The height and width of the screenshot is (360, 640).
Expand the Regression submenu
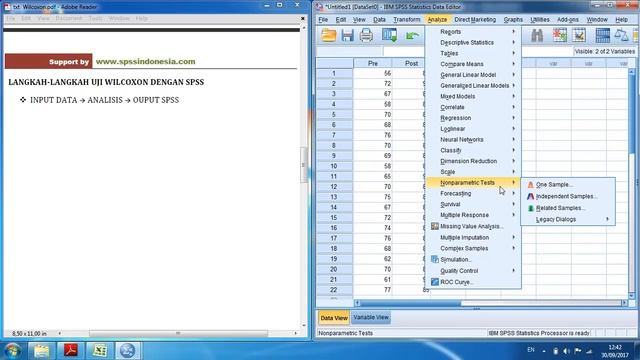[473, 118]
